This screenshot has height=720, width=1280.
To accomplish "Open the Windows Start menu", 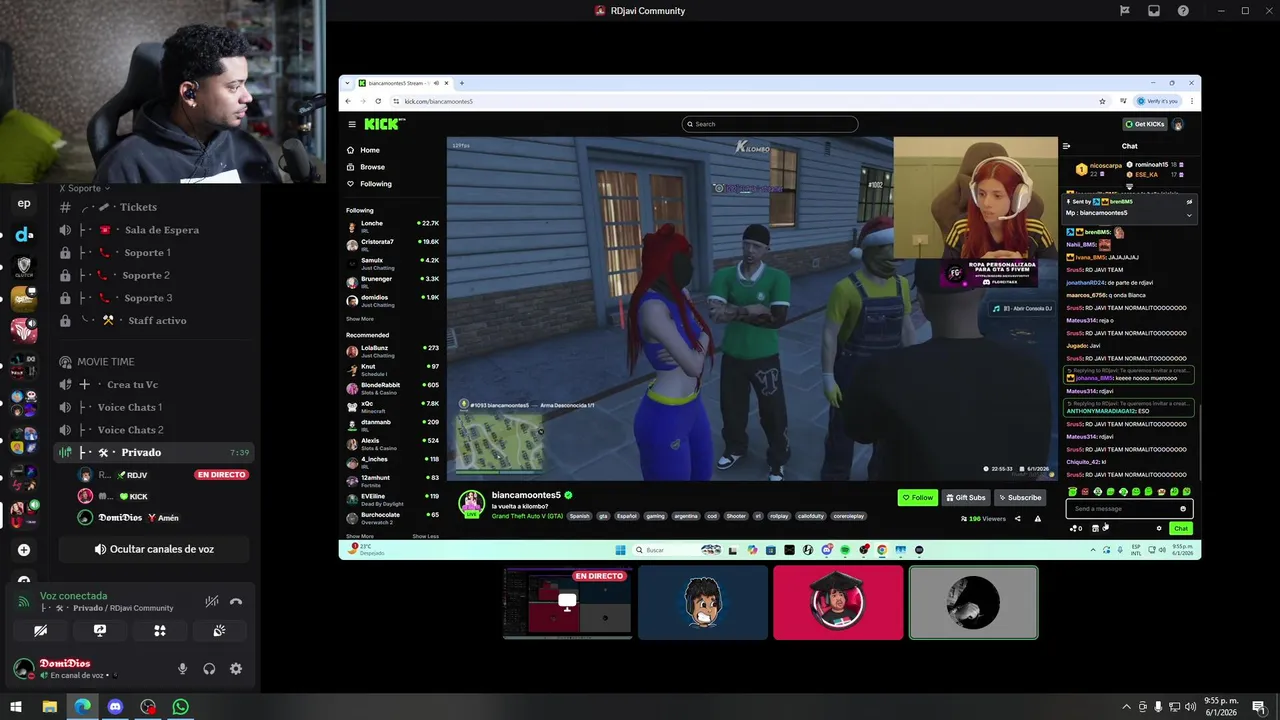I will [x=16, y=707].
